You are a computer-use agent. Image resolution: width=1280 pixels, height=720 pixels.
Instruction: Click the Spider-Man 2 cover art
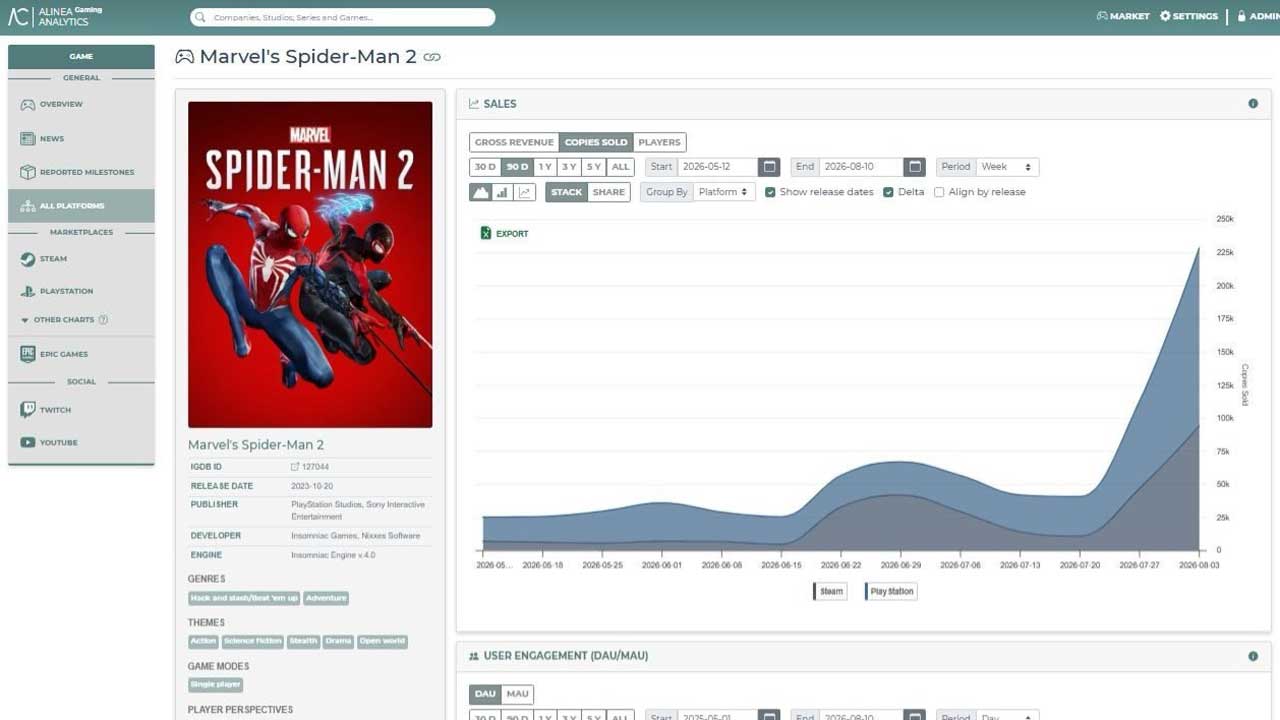310,265
